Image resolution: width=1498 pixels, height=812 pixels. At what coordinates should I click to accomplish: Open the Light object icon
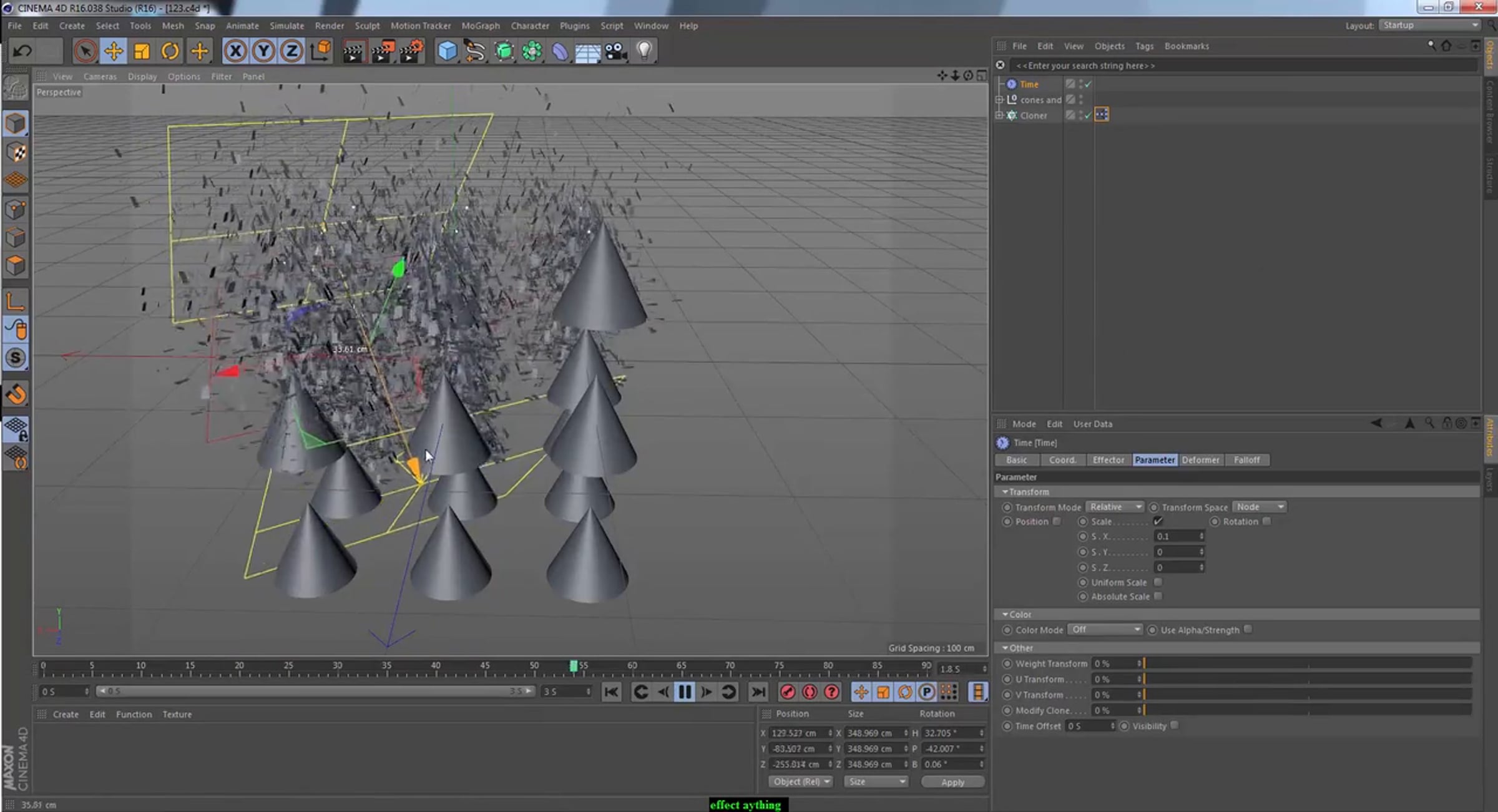pos(644,51)
